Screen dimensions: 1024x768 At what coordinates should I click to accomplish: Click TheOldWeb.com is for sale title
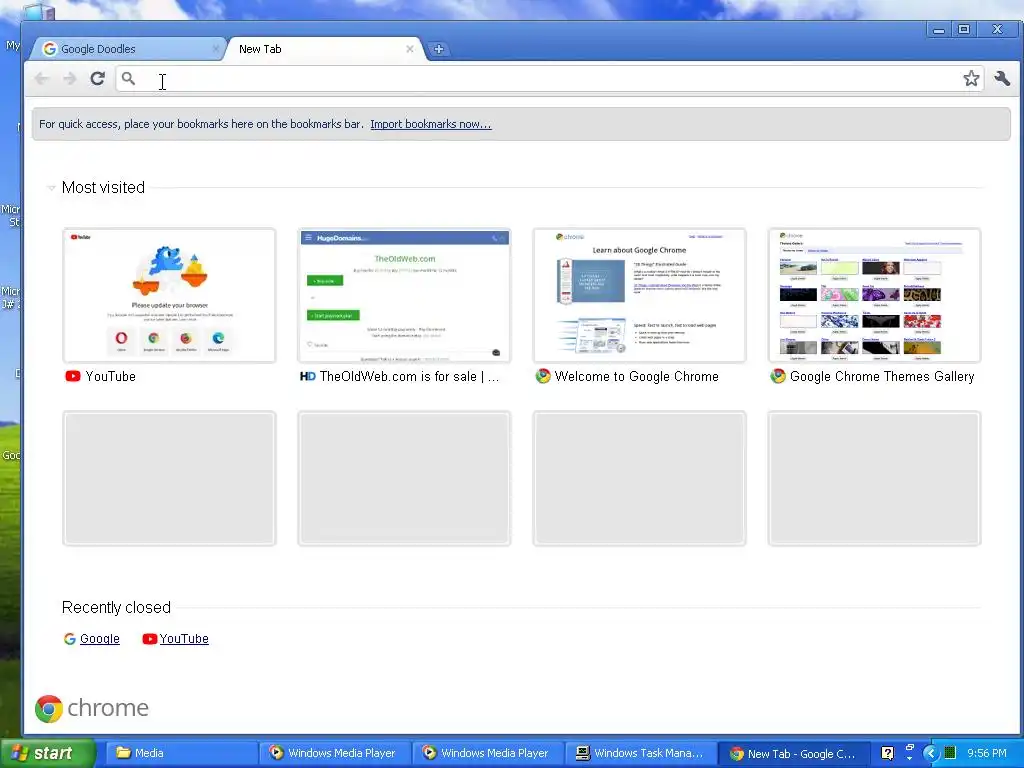click(409, 377)
